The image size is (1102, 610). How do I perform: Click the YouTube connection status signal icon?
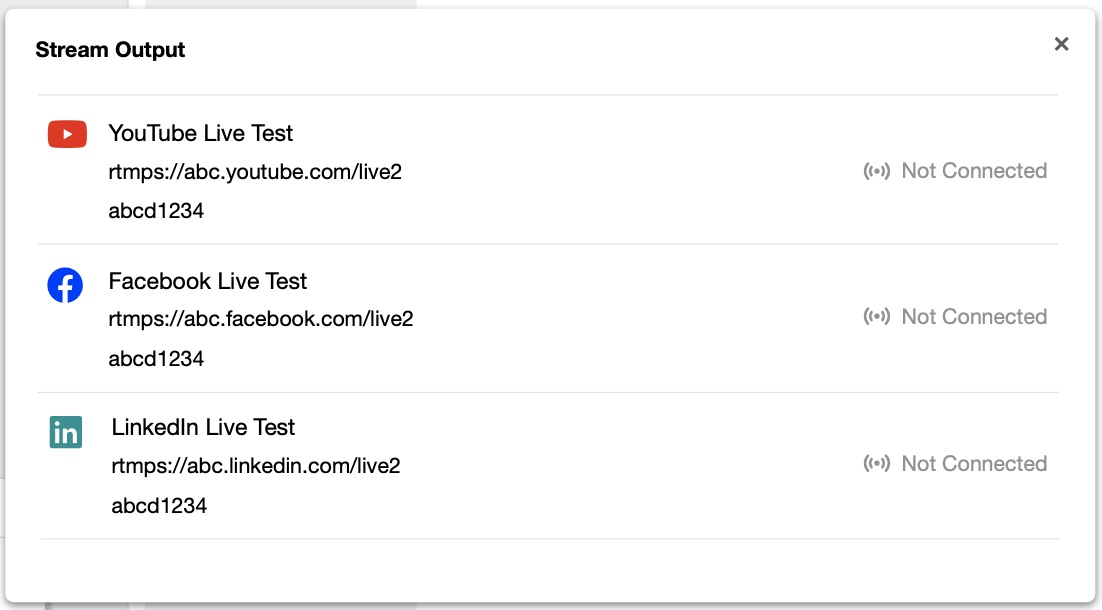click(x=876, y=171)
